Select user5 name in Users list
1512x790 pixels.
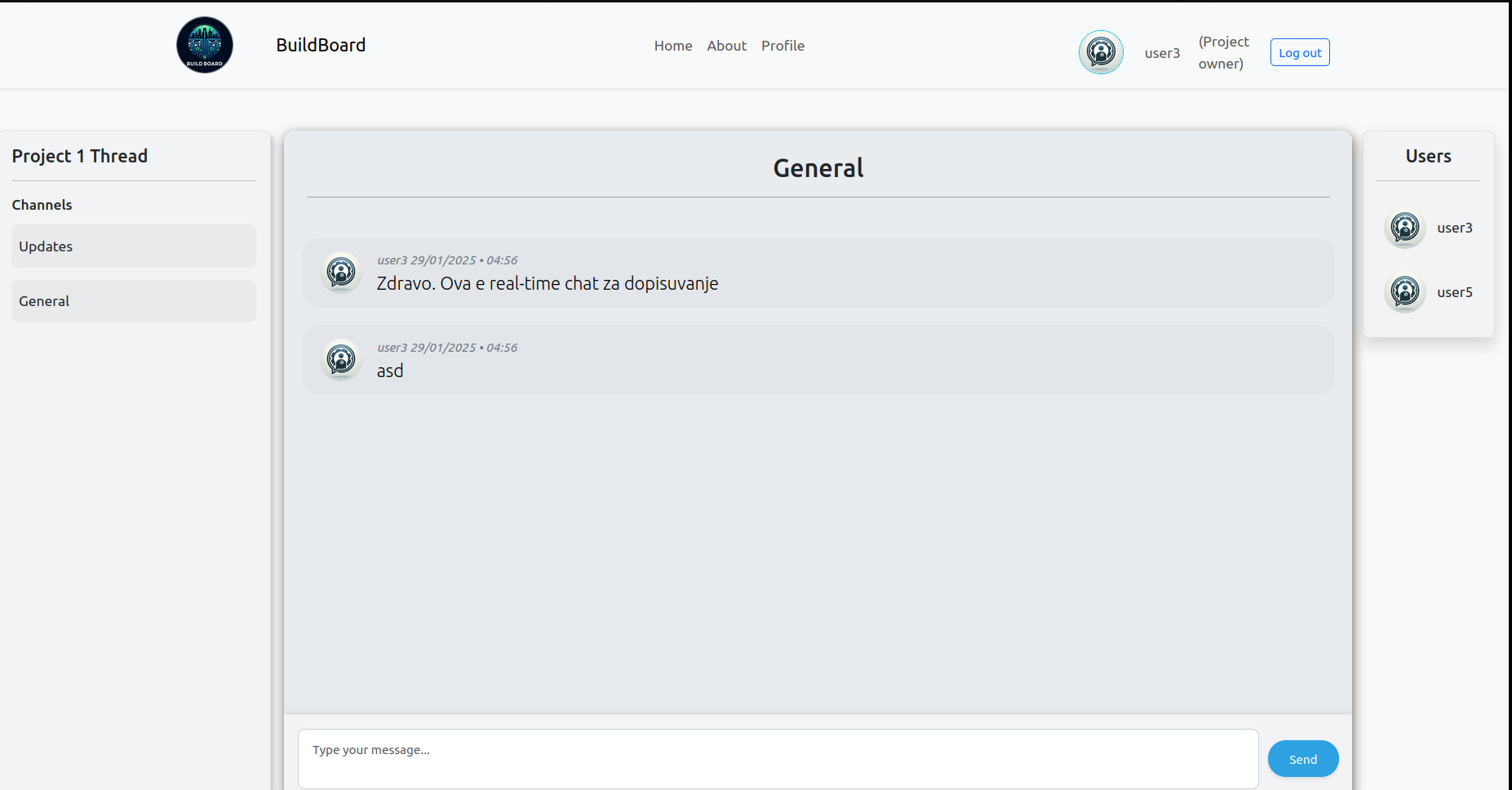1454,293
